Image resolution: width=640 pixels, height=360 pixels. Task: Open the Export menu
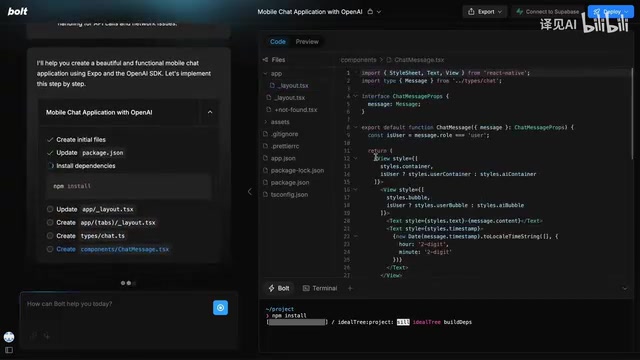(x=484, y=11)
